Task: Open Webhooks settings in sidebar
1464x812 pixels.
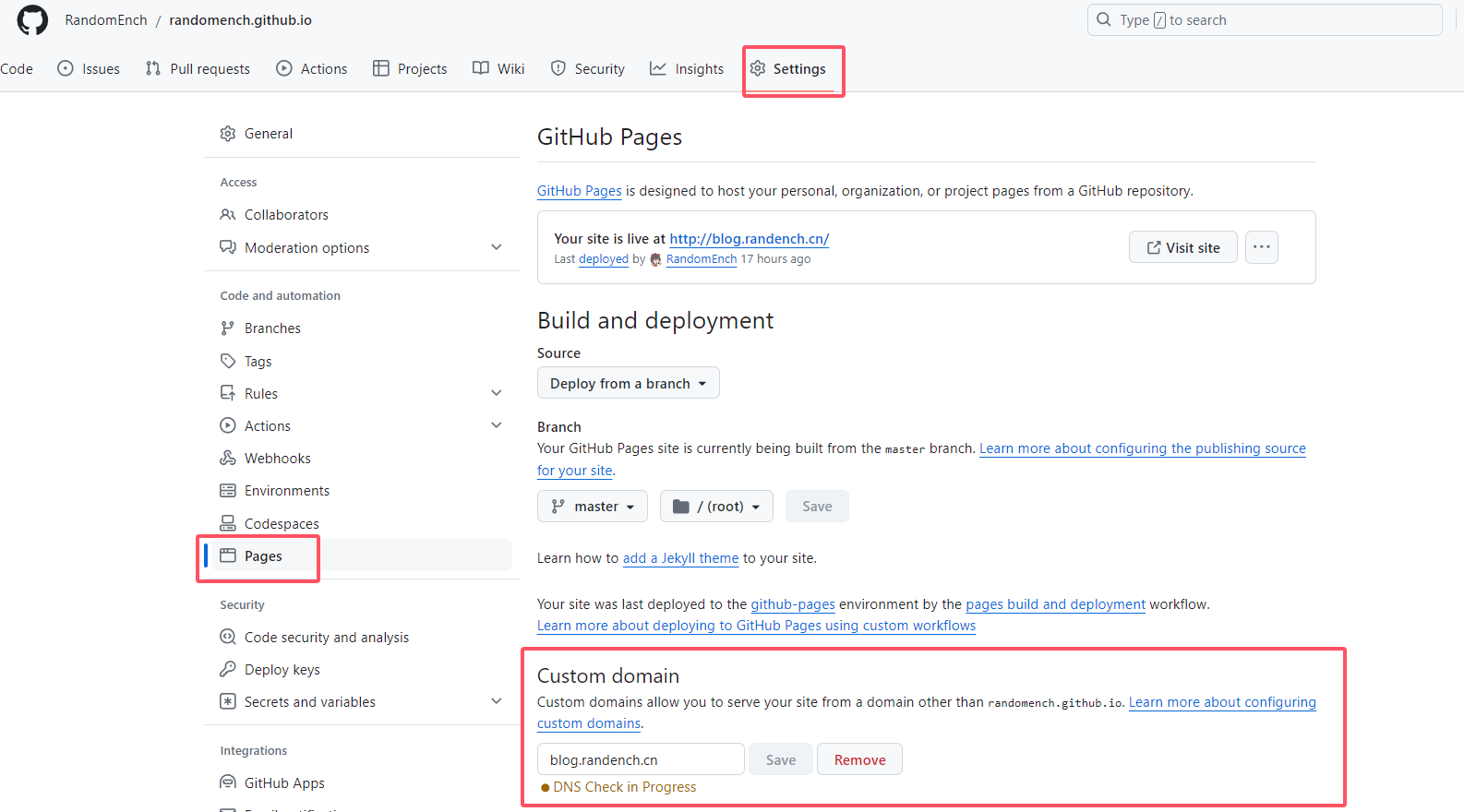Action: [x=277, y=459]
